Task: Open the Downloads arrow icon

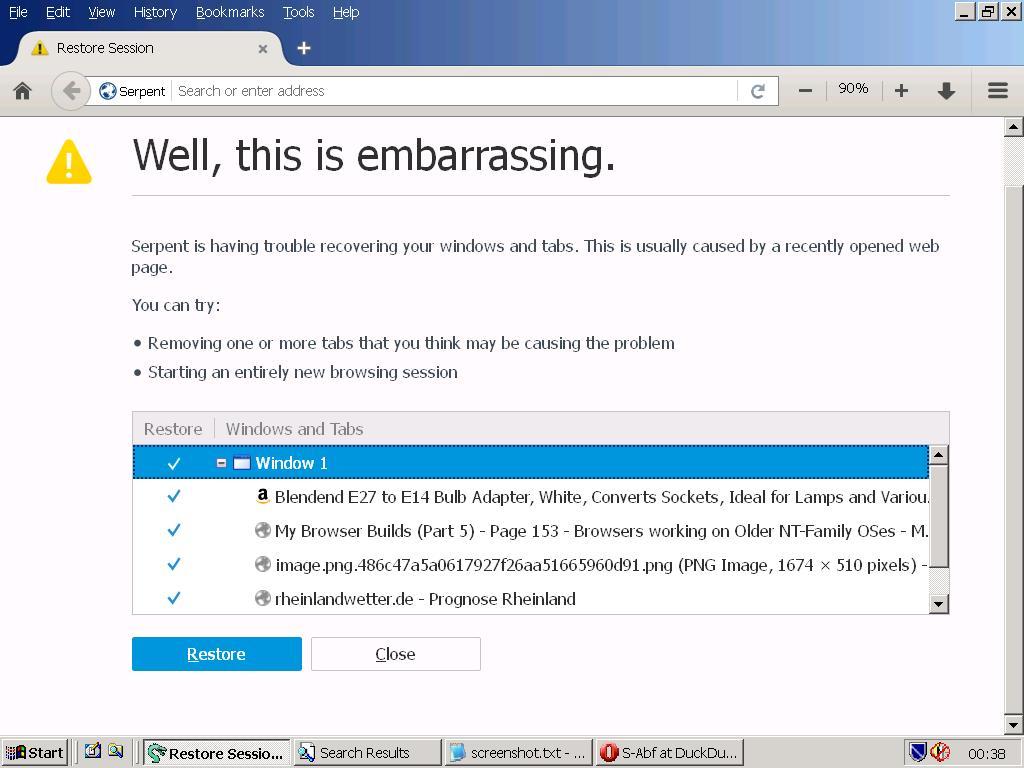Action: click(x=946, y=91)
